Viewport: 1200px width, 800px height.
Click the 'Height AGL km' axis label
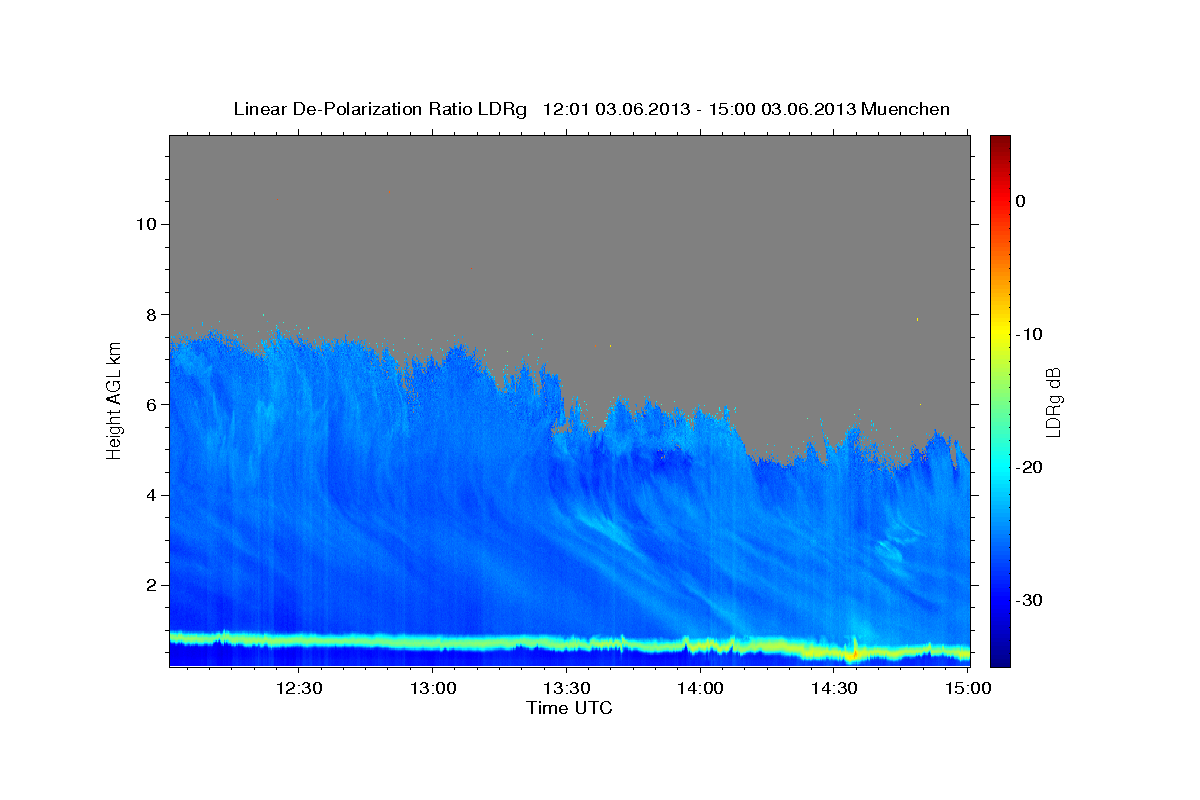(x=115, y=401)
